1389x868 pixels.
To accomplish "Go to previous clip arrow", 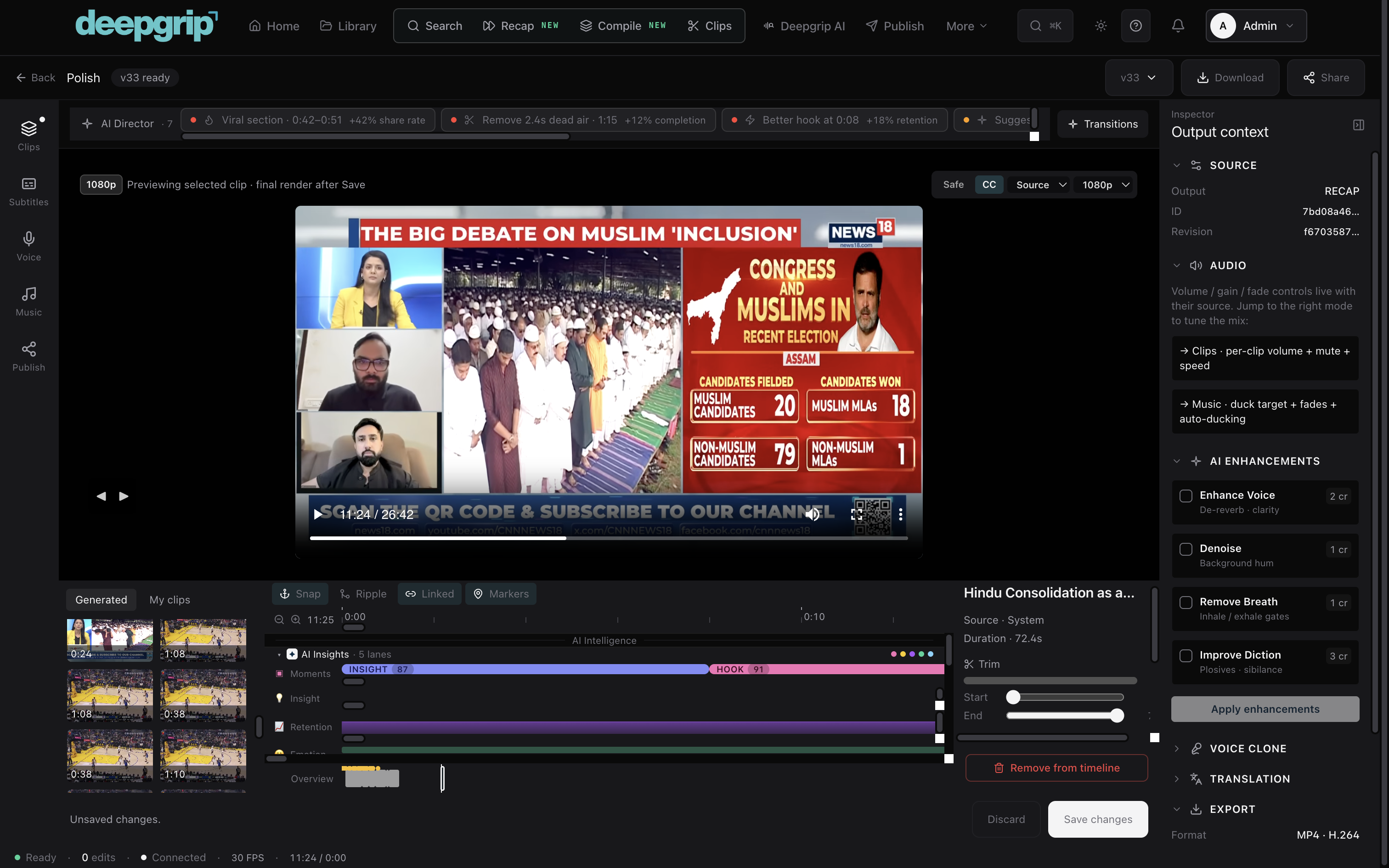I will coord(101,496).
